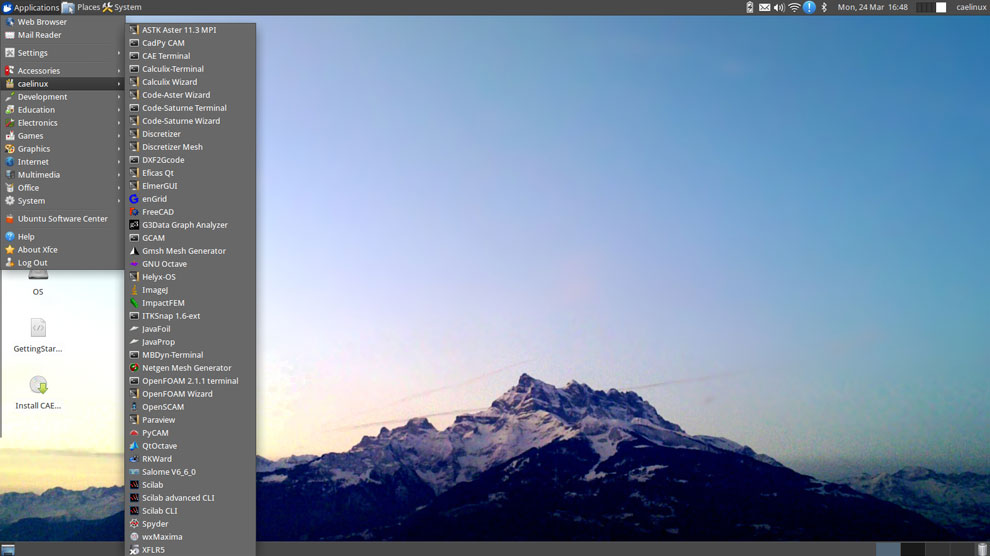Open Code-Saturne Terminal
The width and height of the screenshot is (990, 556).
[x=191, y=108]
